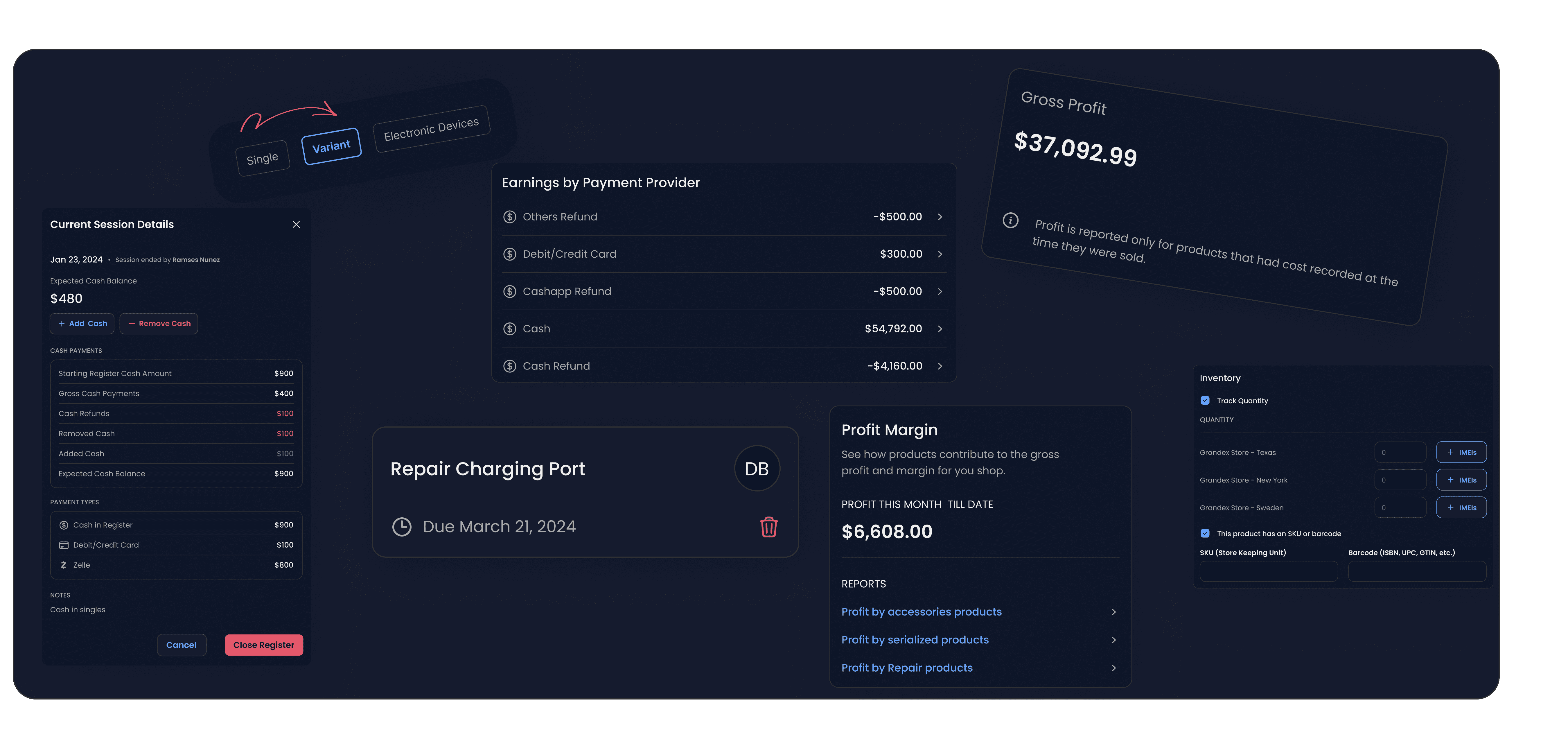Screen dimensions: 1568x739
Task: Open the Profit by serialized products chevron
Action: tap(1113, 640)
